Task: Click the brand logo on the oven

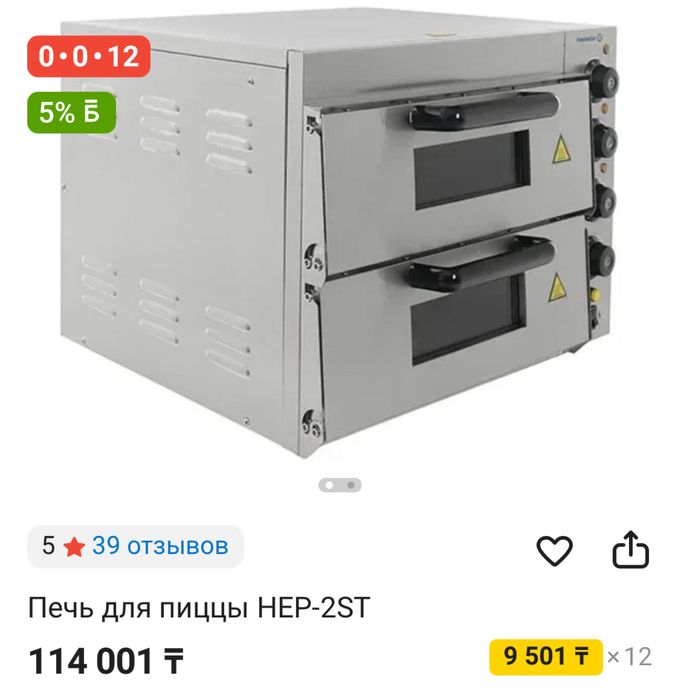Action: tap(589, 39)
